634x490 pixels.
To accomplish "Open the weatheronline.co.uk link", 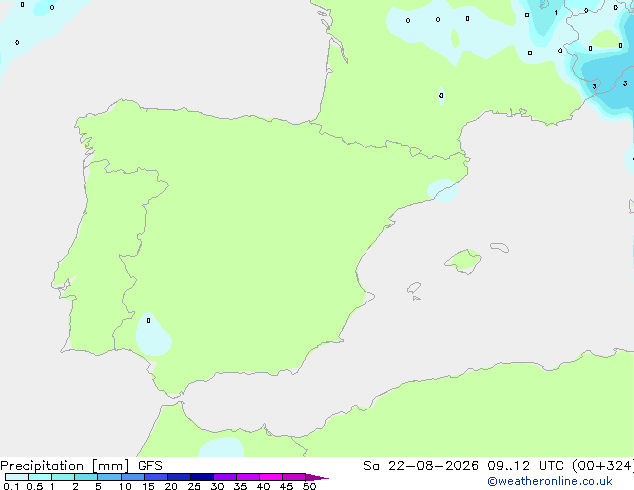I will (549, 481).
